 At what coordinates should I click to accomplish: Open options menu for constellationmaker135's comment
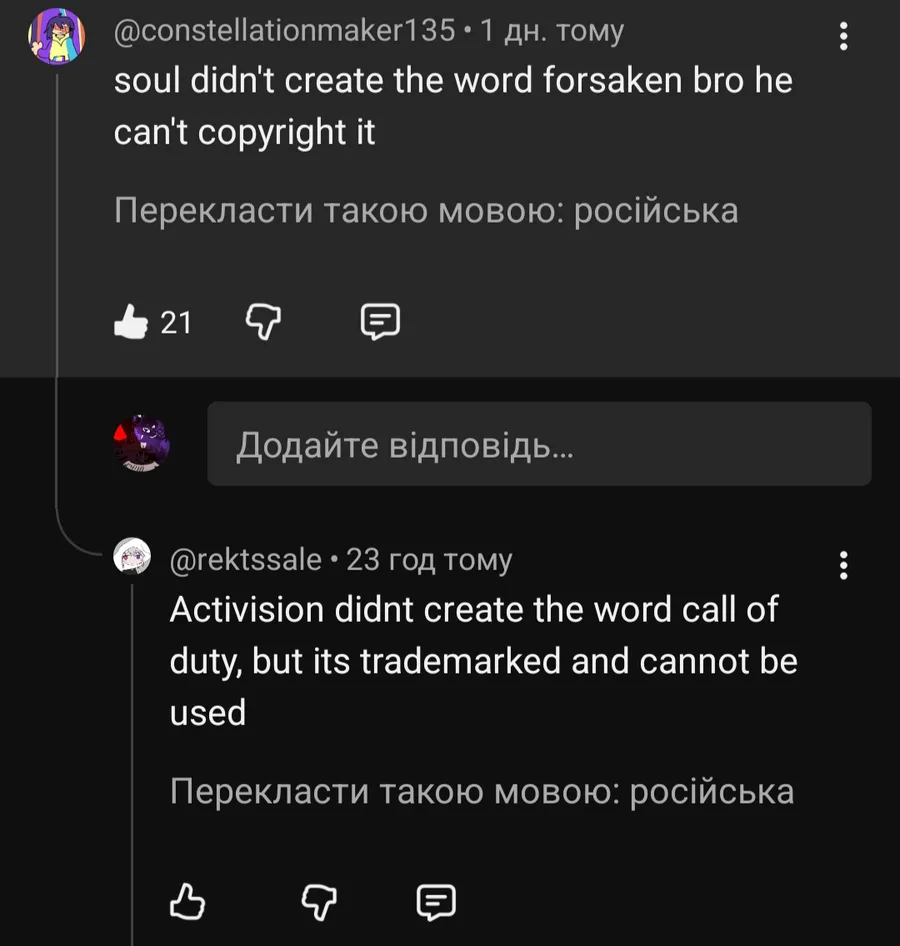click(x=844, y=37)
